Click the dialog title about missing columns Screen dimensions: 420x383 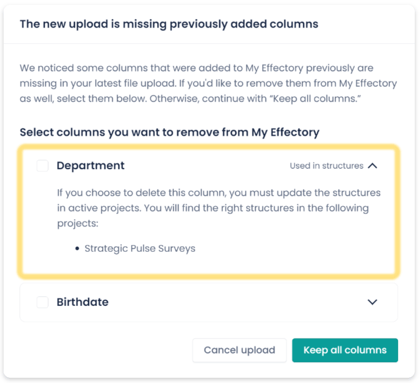tap(169, 24)
